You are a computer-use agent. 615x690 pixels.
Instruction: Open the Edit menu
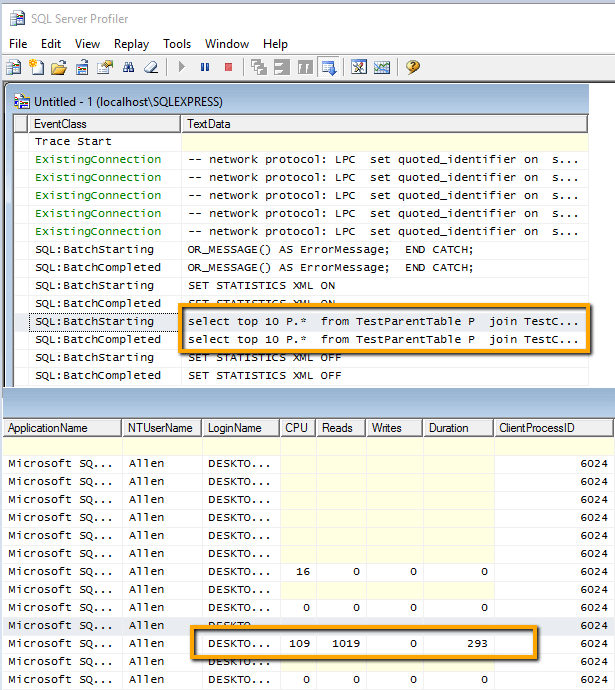51,44
